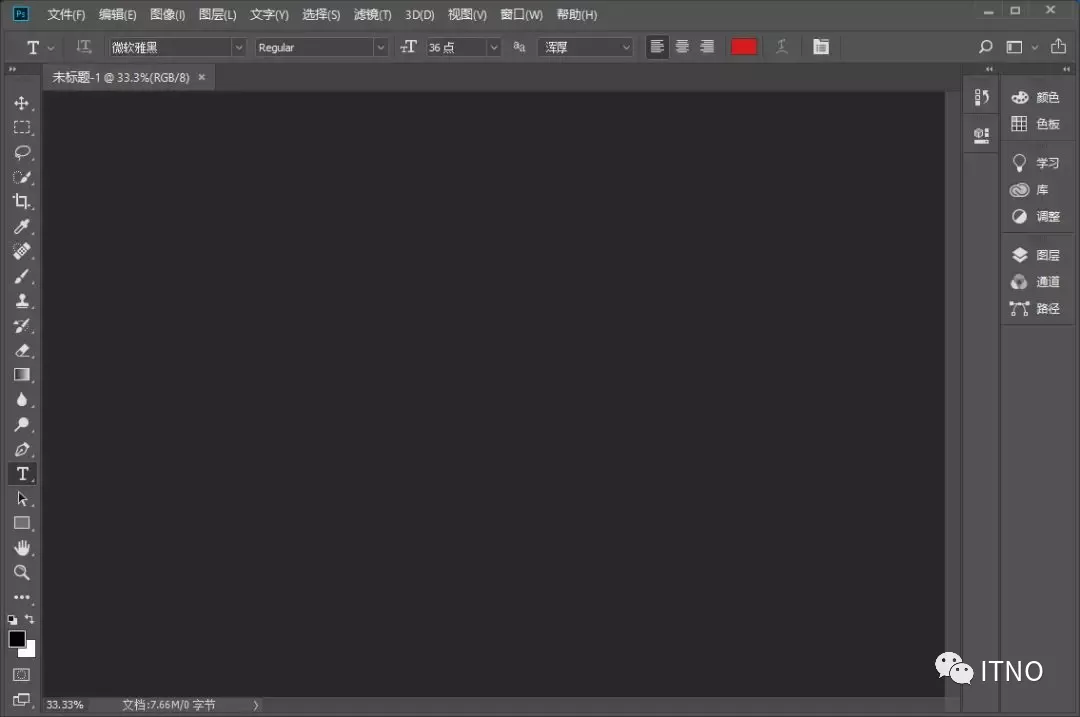1080x717 pixels.
Task: Select the Move tool
Action: pos(21,103)
